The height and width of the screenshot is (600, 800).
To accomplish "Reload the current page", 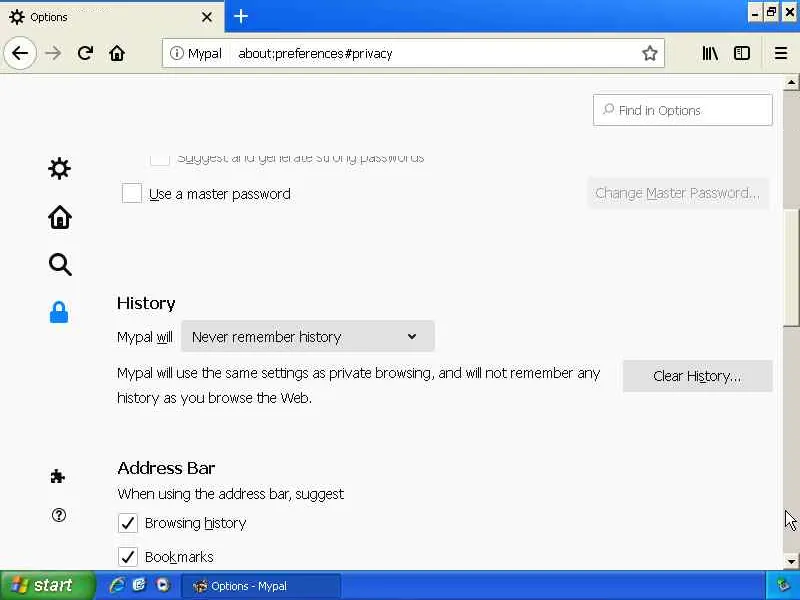I will tap(85, 53).
